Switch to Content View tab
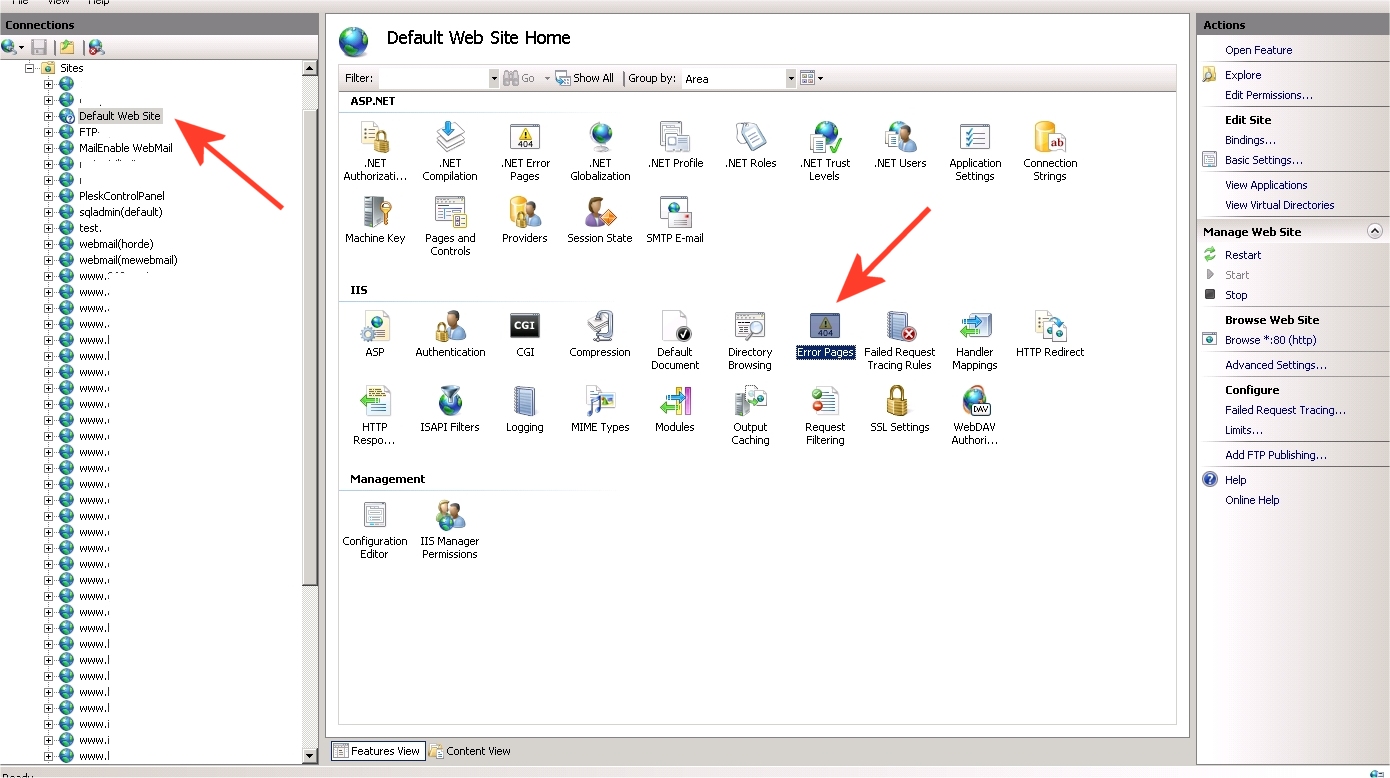Viewport: 1390px width, 778px height. pyautogui.click(x=470, y=751)
